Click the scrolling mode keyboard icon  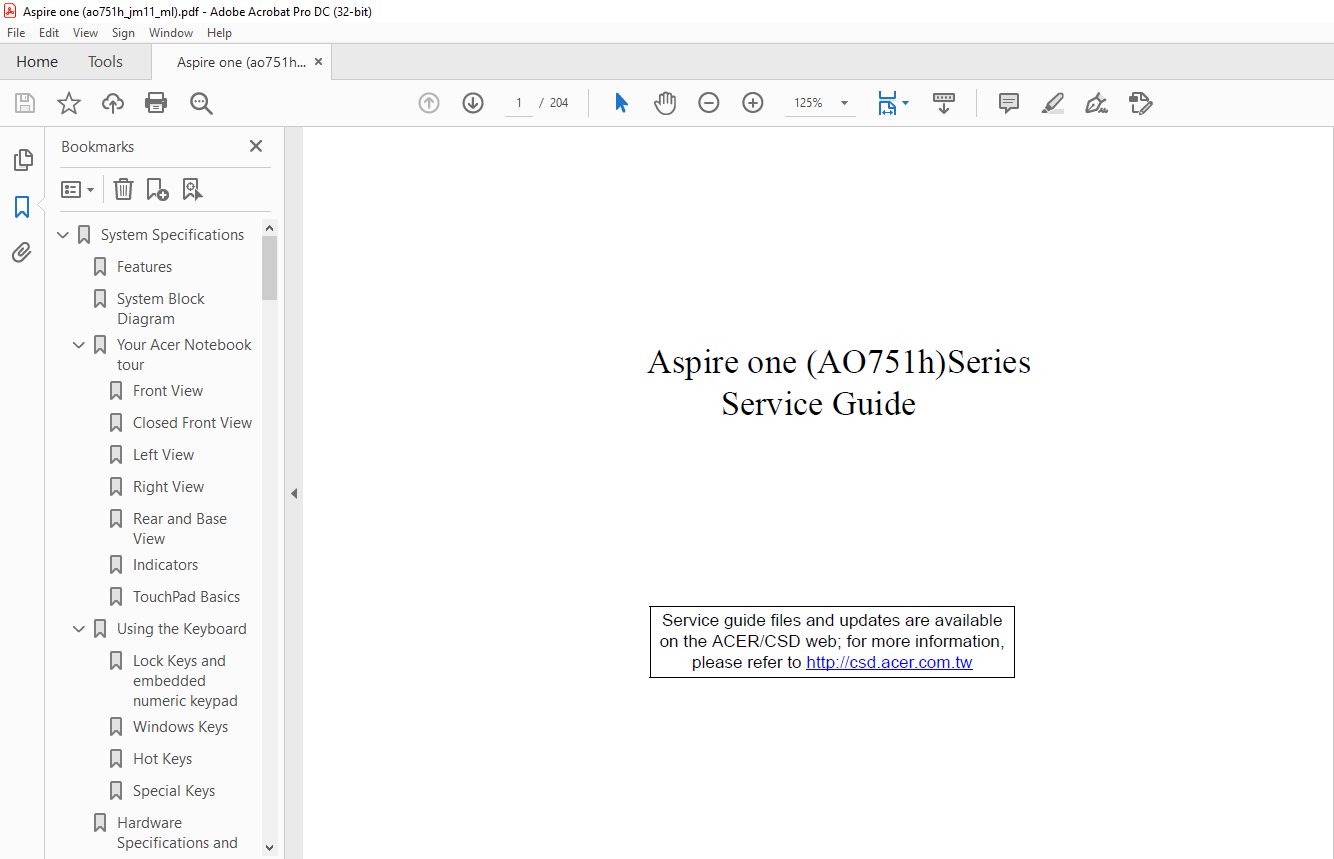(x=944, y=103)
